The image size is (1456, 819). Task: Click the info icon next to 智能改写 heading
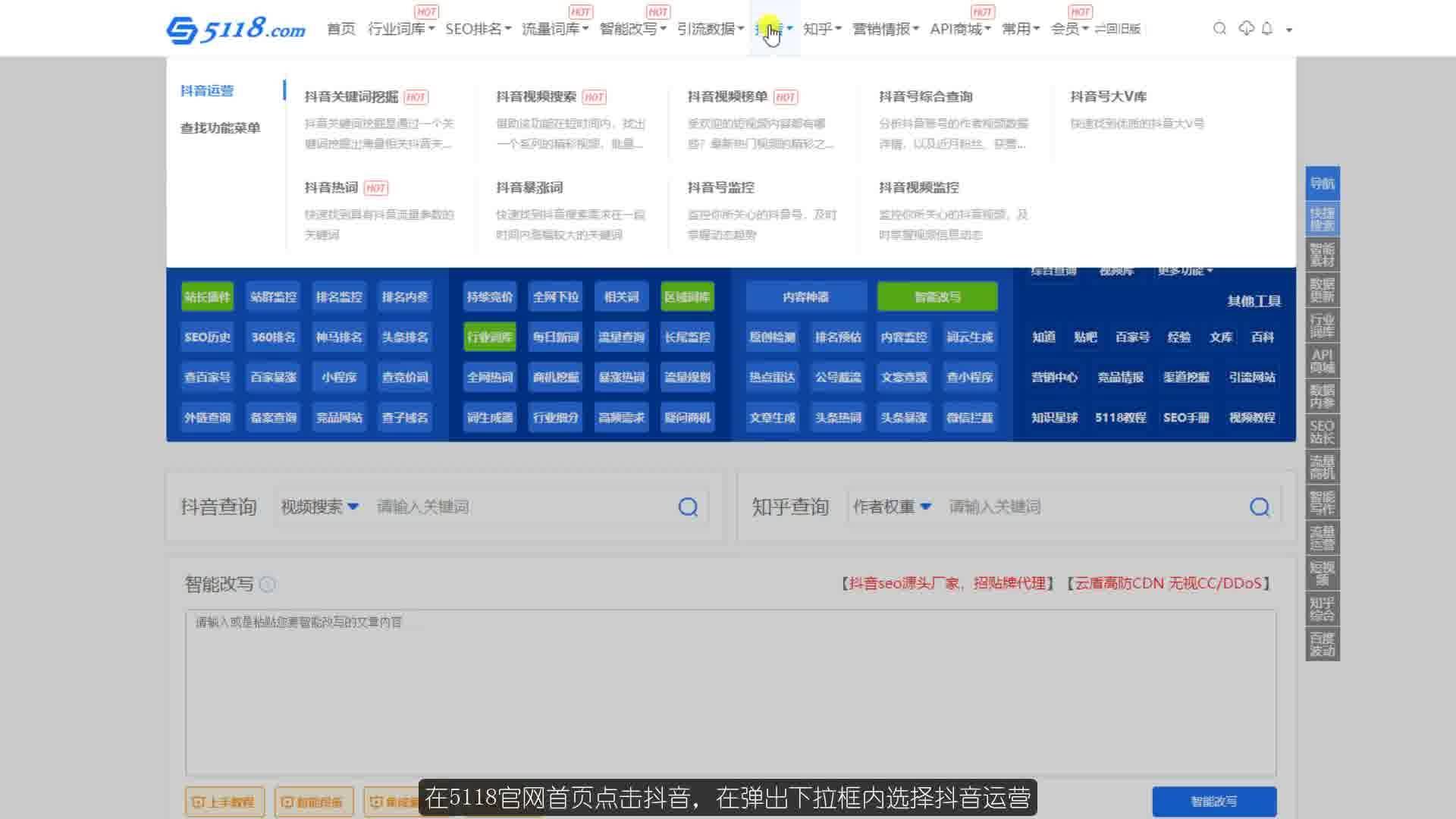(x=267, y=585)
